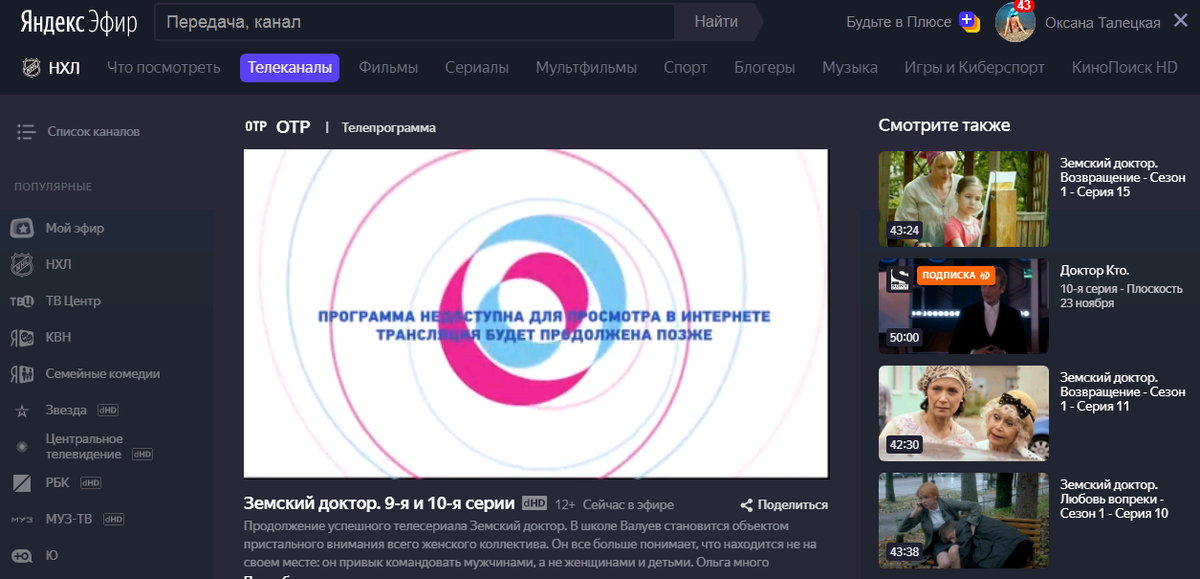Click the Семейные комедии sidebar label
The height and width of the screenshot is (579, 1200).
(x=103, y=374)
